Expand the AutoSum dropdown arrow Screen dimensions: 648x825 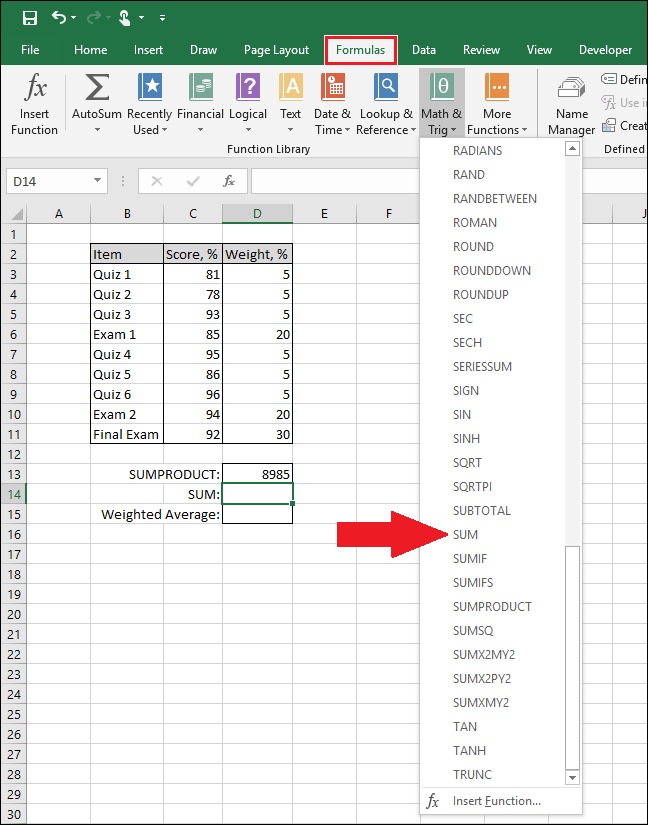coord(97,130)
